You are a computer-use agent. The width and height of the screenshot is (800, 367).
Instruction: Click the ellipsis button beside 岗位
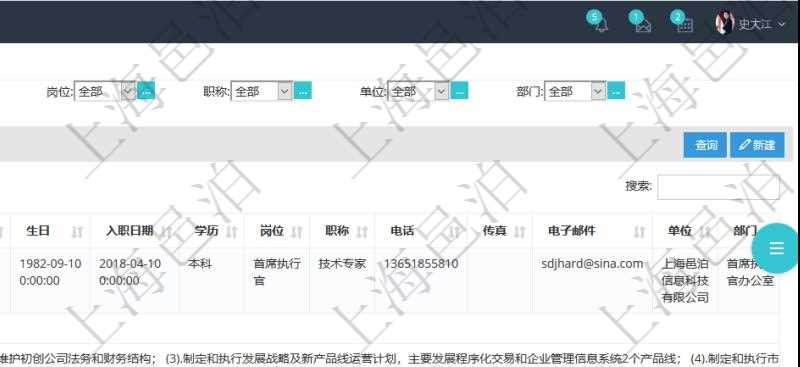point(146,91)
